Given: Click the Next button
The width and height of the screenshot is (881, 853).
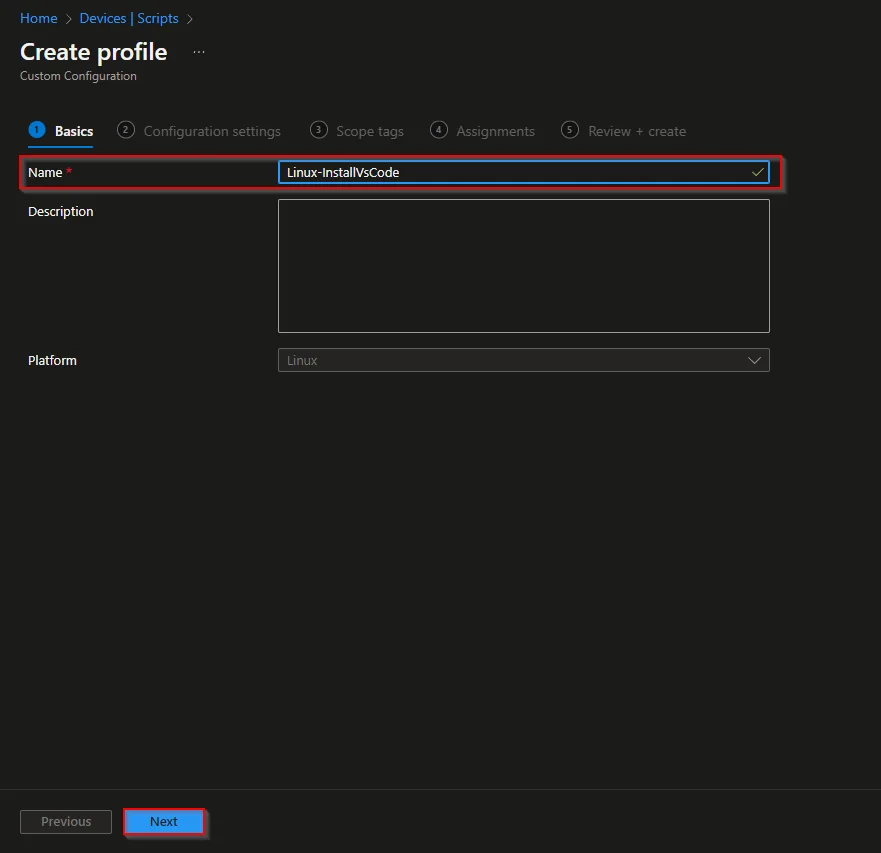Looking at the screenshot, I should (x=164, y=822).
